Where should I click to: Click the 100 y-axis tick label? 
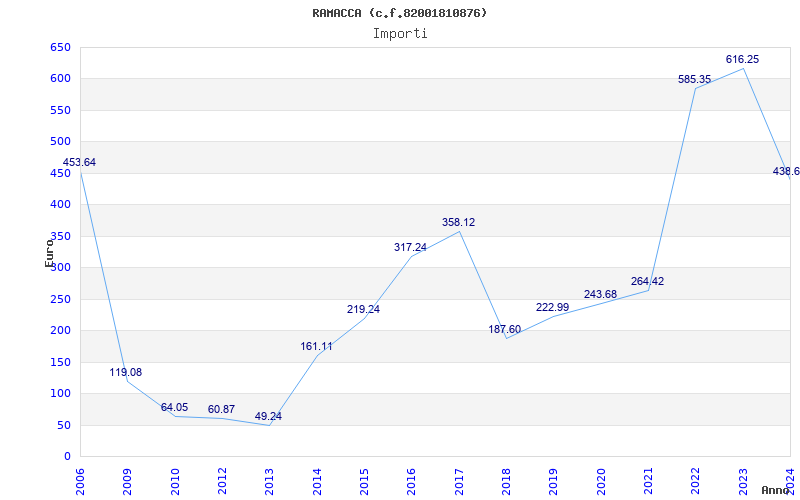pyautogui.click(x=60, y=393)
